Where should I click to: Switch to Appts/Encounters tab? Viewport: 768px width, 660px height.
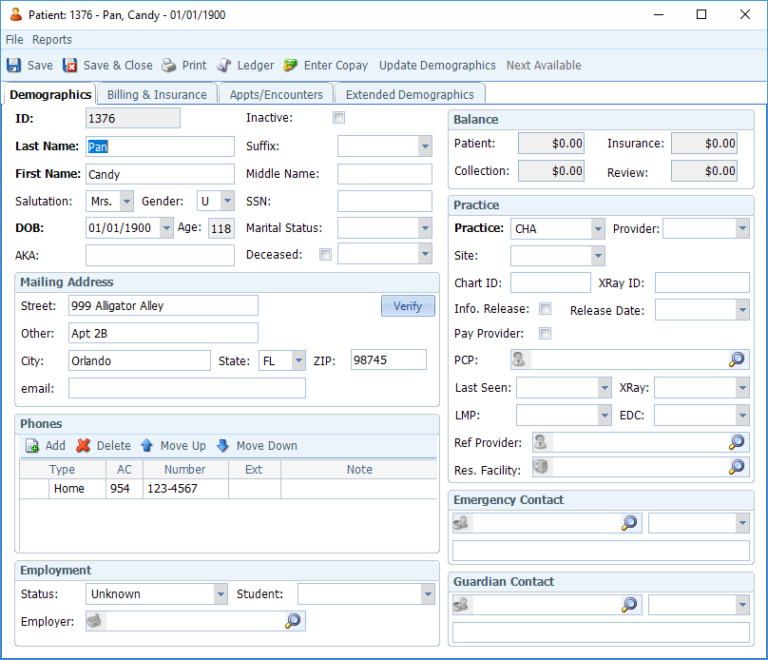(276, 94)
